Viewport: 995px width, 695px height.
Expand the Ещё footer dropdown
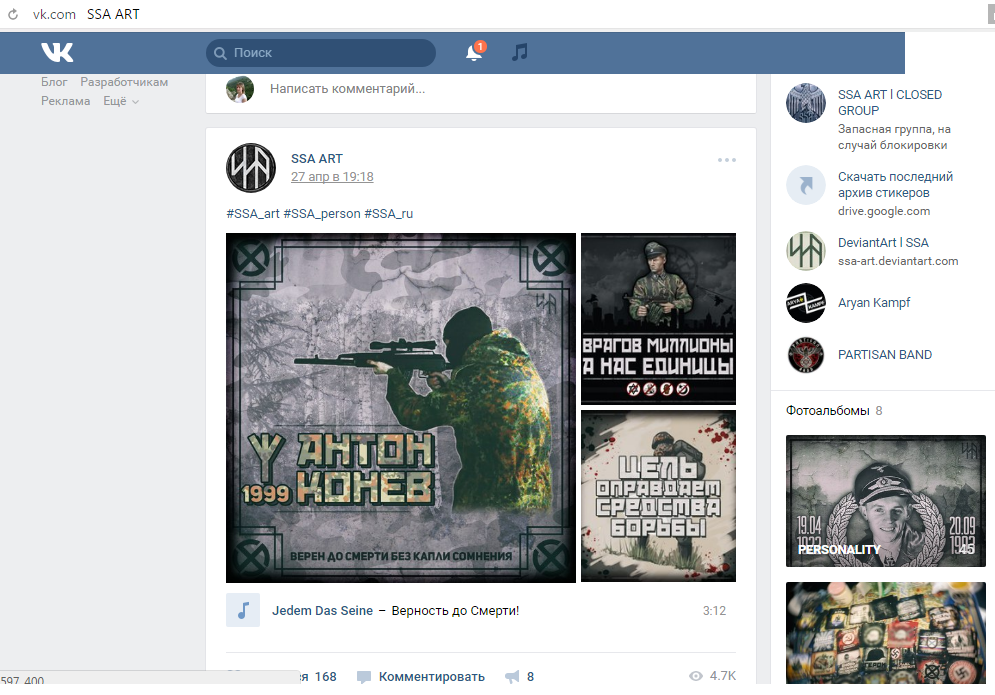(121, 101)
